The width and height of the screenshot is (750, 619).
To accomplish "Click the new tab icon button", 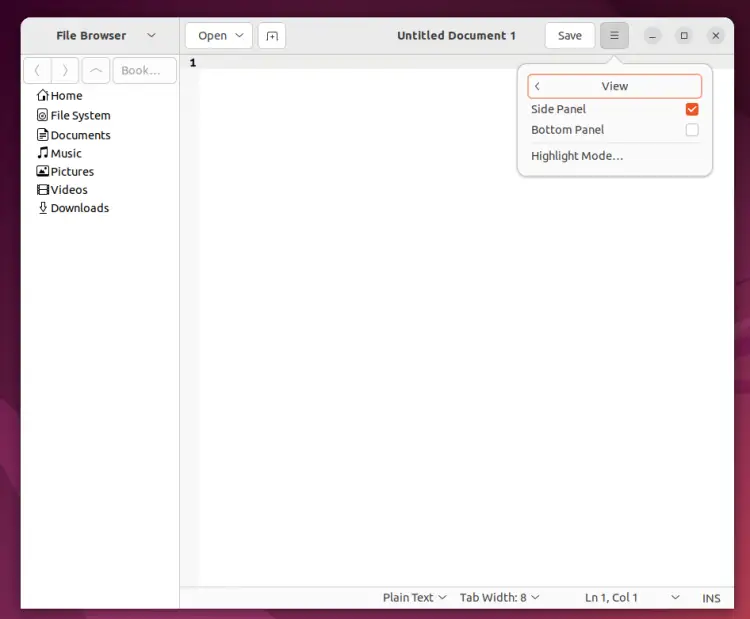I will [272, 36].
